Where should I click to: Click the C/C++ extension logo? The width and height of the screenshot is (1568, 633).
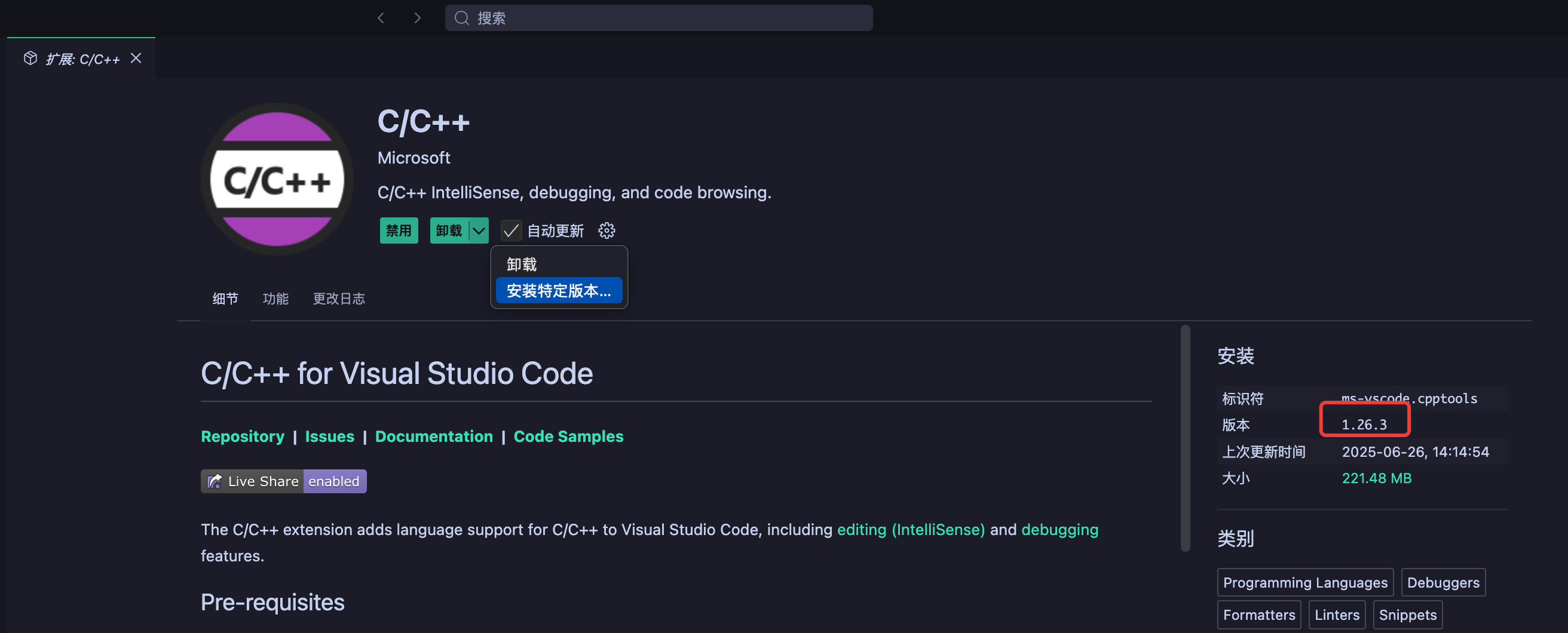(277, 179)
